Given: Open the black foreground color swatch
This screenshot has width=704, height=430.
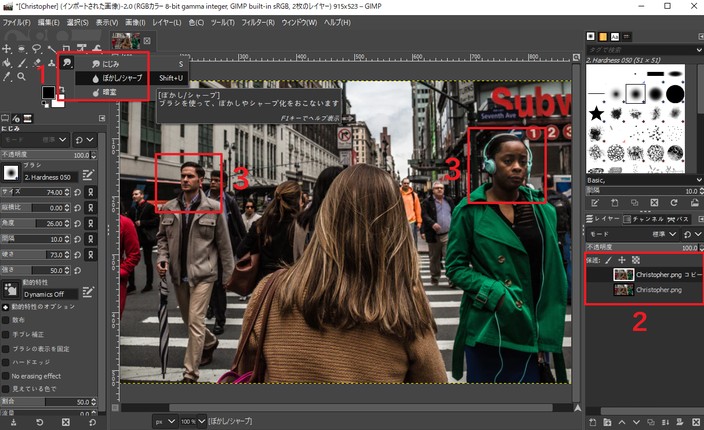Looking at the screenshot, I should [48, 92].
